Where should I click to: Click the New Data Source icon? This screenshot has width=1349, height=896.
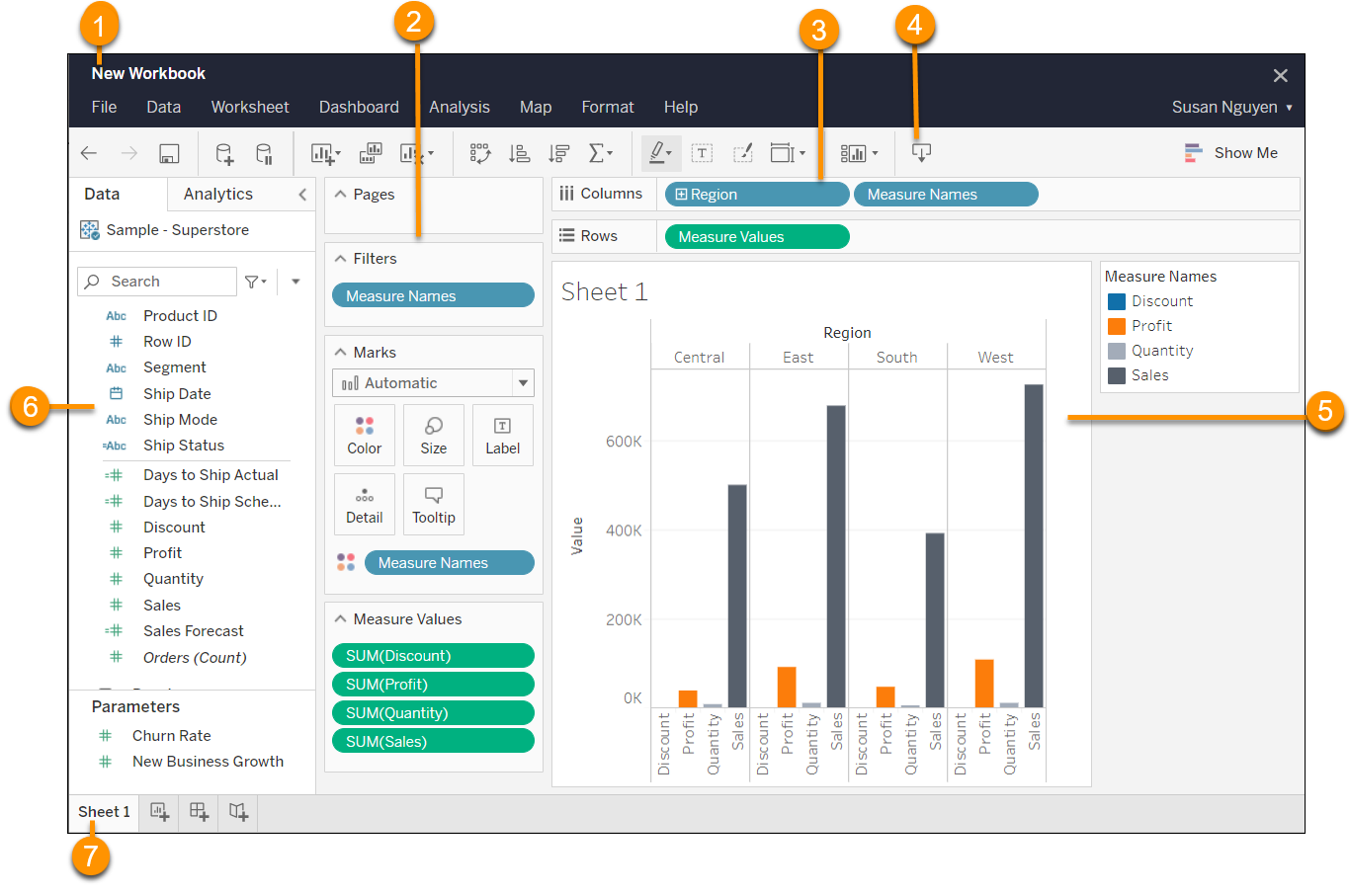click(x=224, y=153)
